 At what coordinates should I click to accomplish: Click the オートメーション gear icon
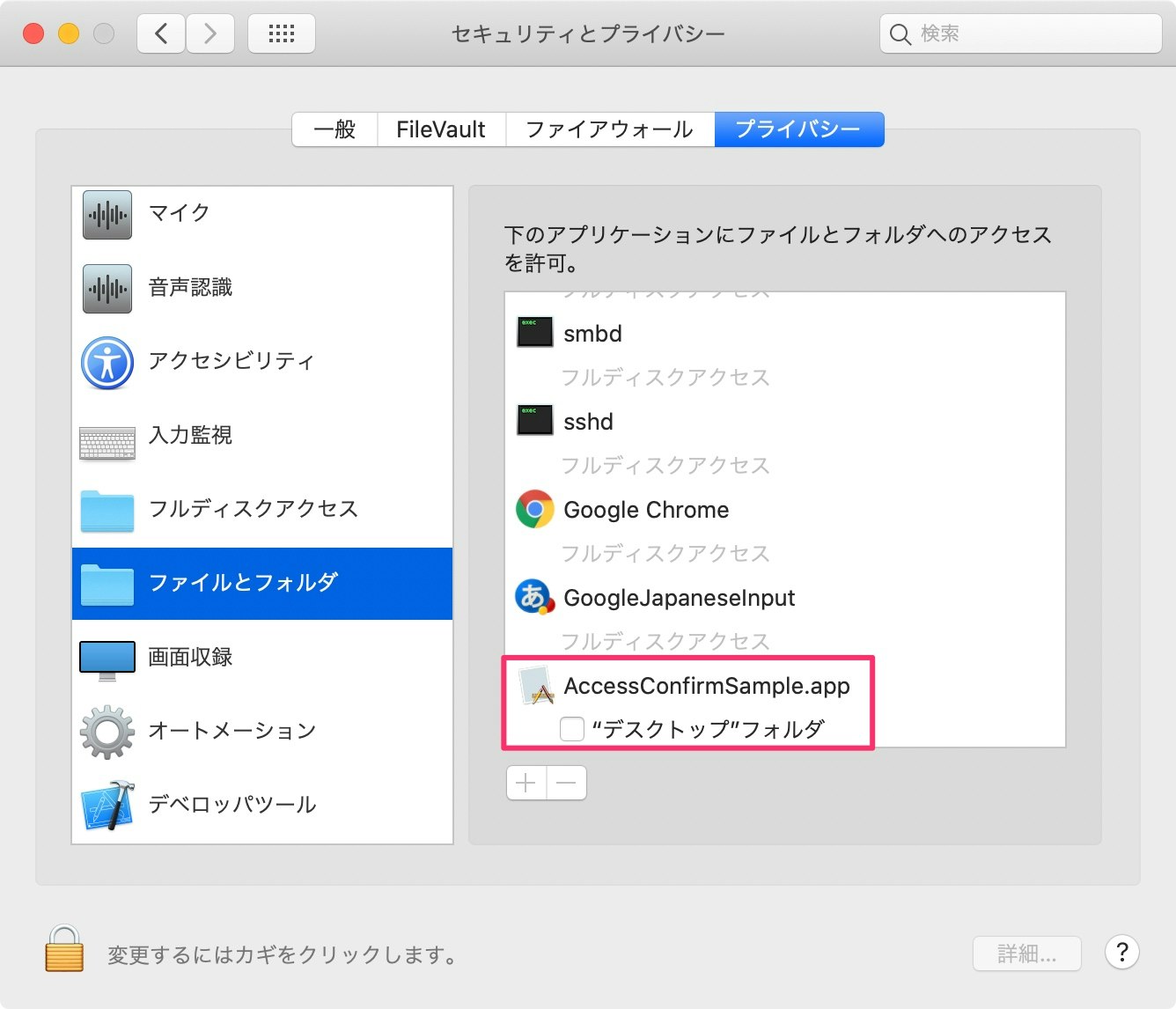(107, 732)
